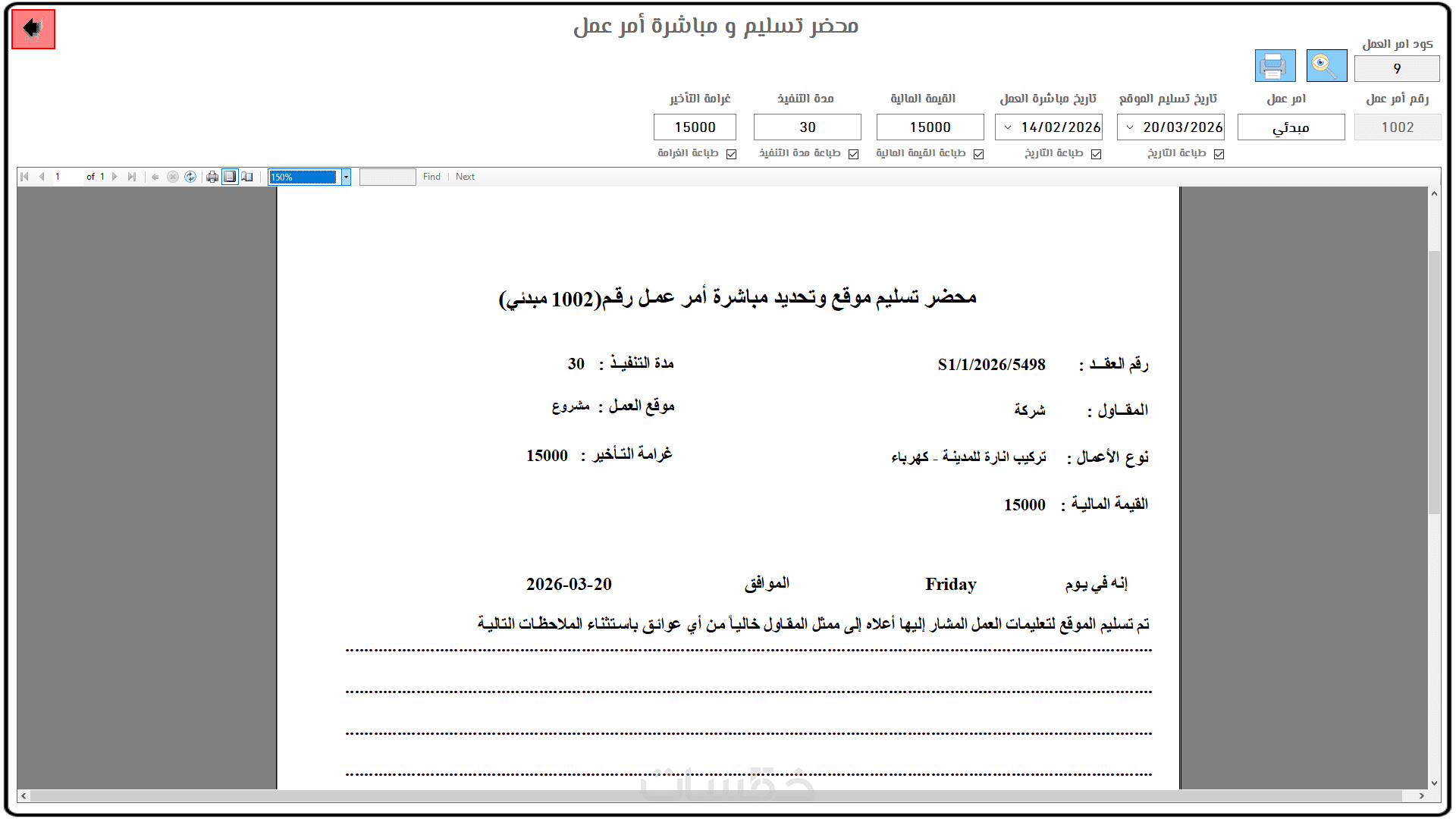Uncheck the طباعة الغرامة checkbox

coord(732,154)
